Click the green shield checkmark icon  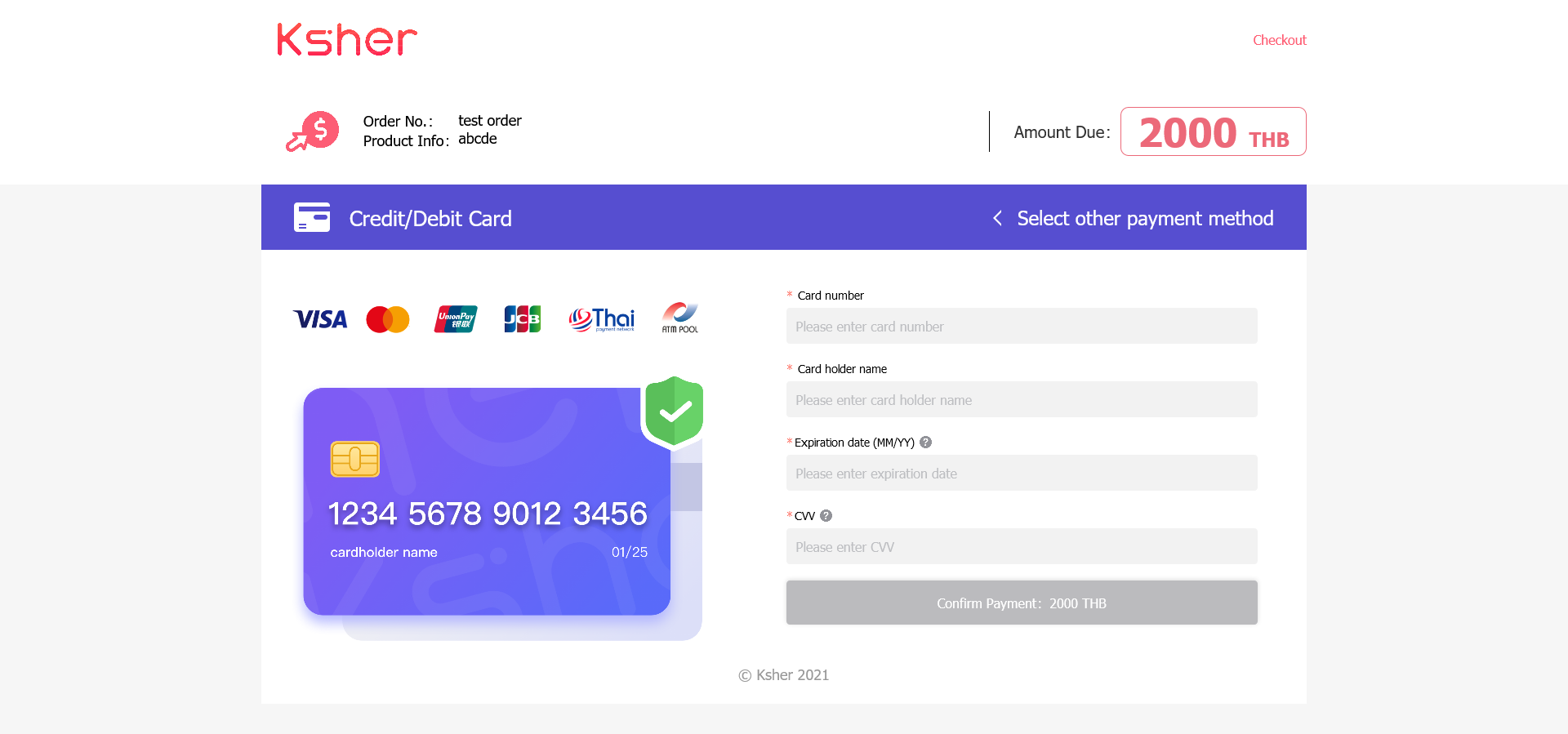674,411
